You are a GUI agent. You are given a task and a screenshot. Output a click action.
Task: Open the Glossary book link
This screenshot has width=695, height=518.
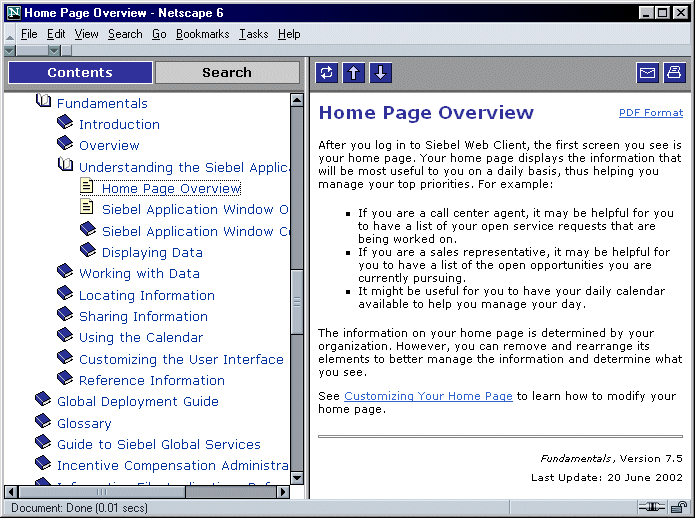pos(84,424)
